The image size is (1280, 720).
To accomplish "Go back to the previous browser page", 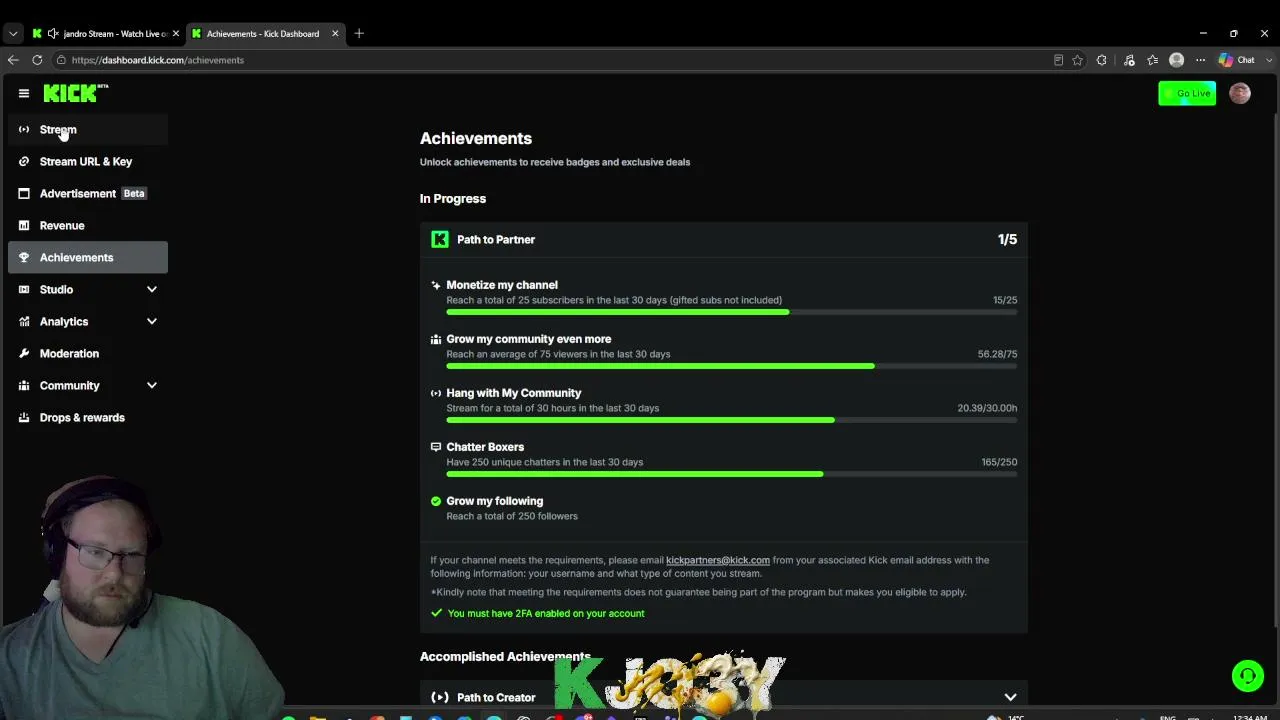I will coord(13,60).
